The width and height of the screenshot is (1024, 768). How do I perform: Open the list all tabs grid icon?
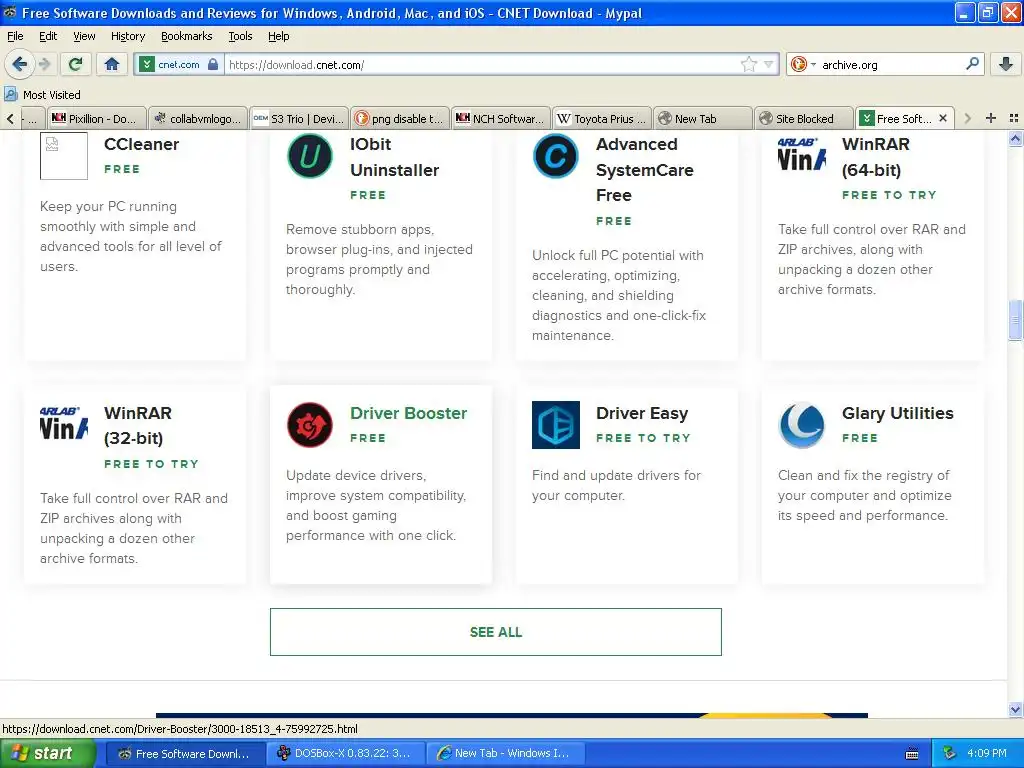point(1014,118)
